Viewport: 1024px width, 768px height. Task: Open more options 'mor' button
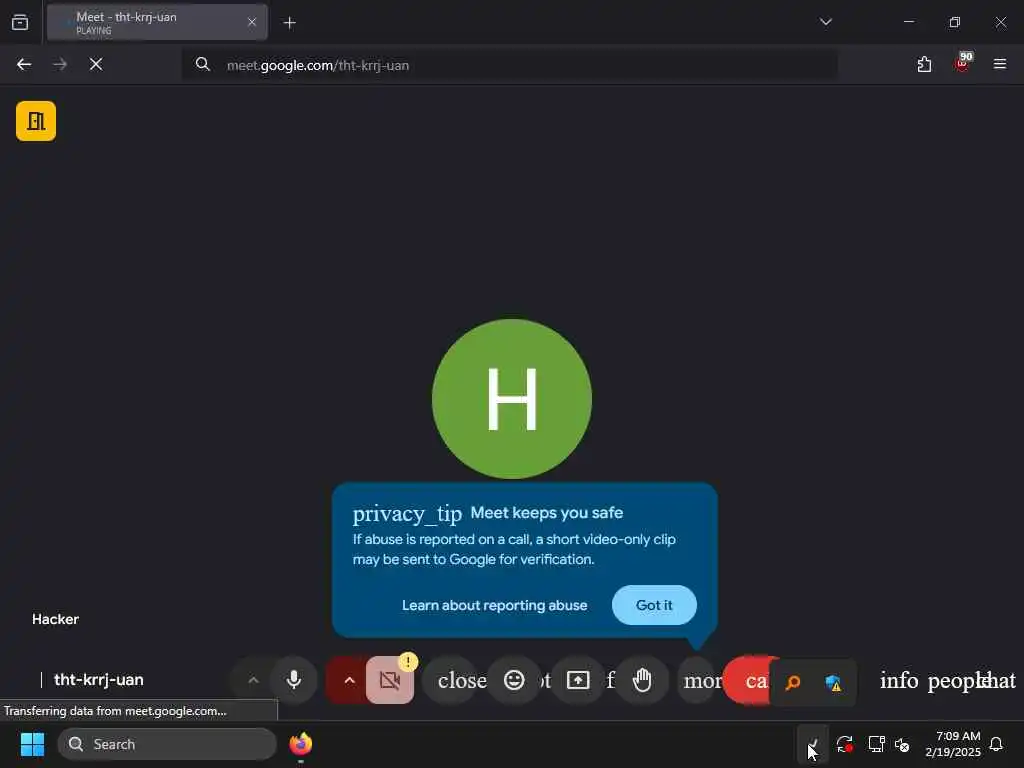(x=699, y=680)
